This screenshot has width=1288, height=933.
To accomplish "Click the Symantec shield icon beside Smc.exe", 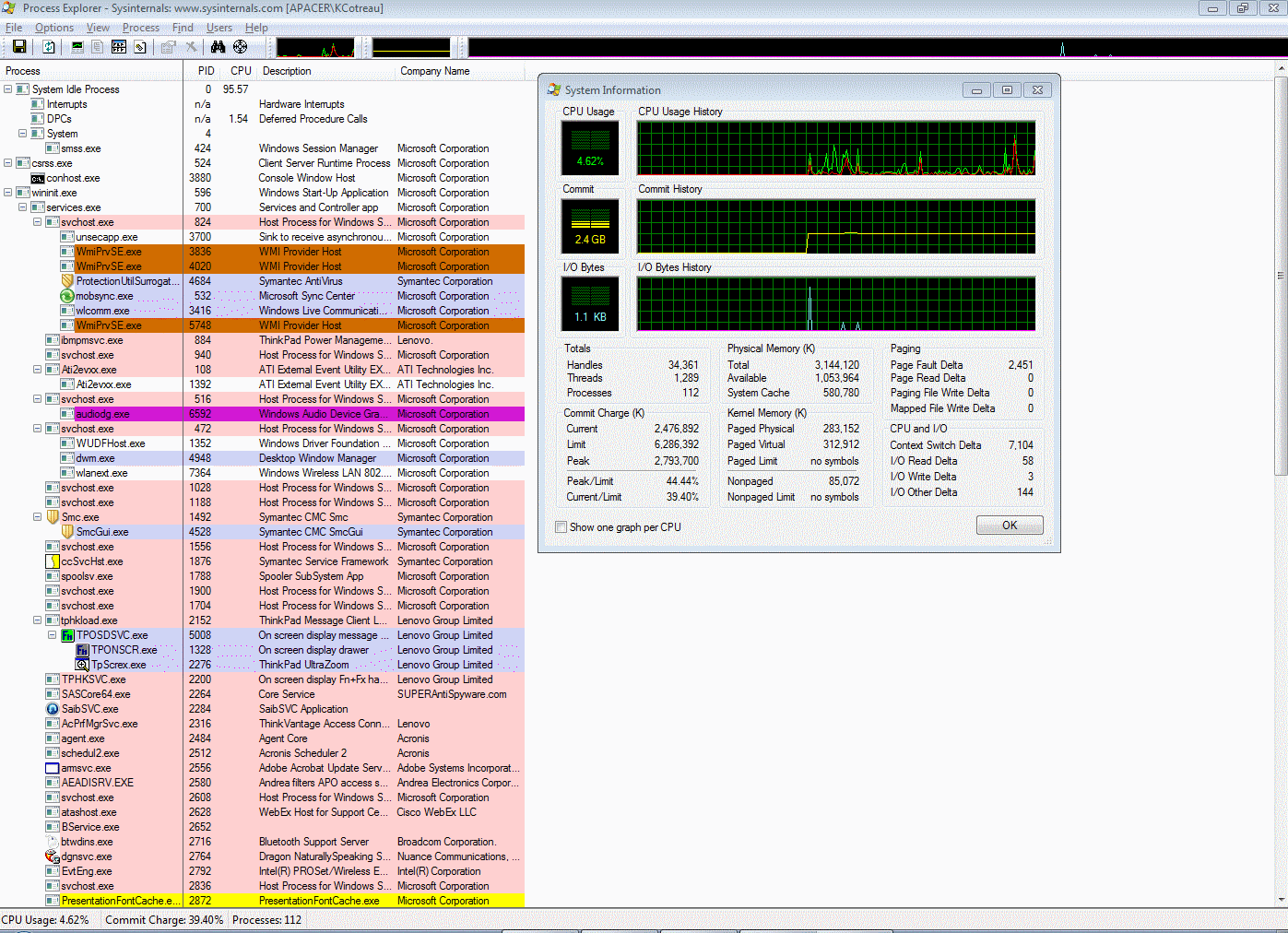I will [x=53, y=517].
